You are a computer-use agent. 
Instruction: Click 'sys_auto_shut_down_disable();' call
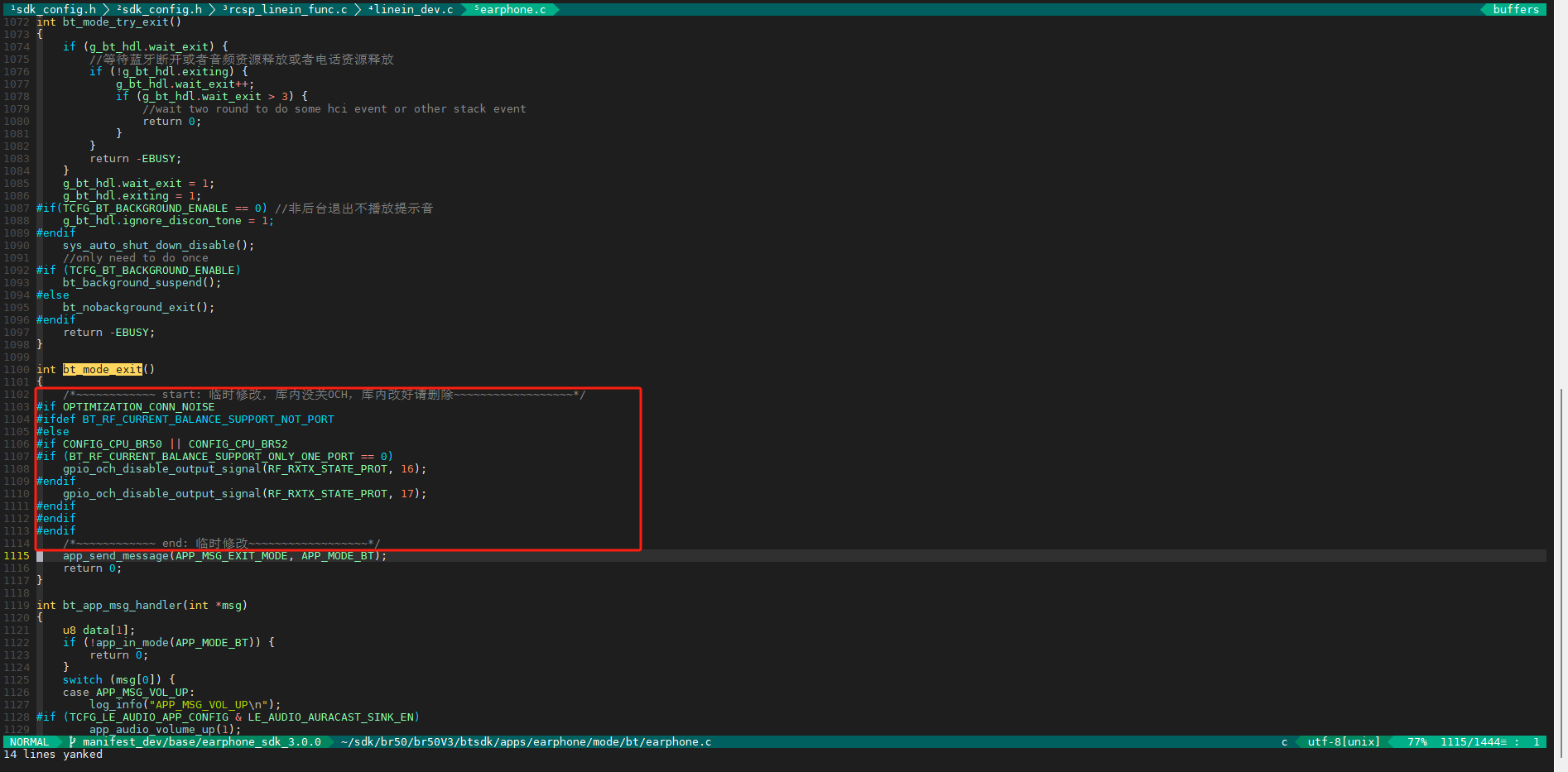point(159,245)
